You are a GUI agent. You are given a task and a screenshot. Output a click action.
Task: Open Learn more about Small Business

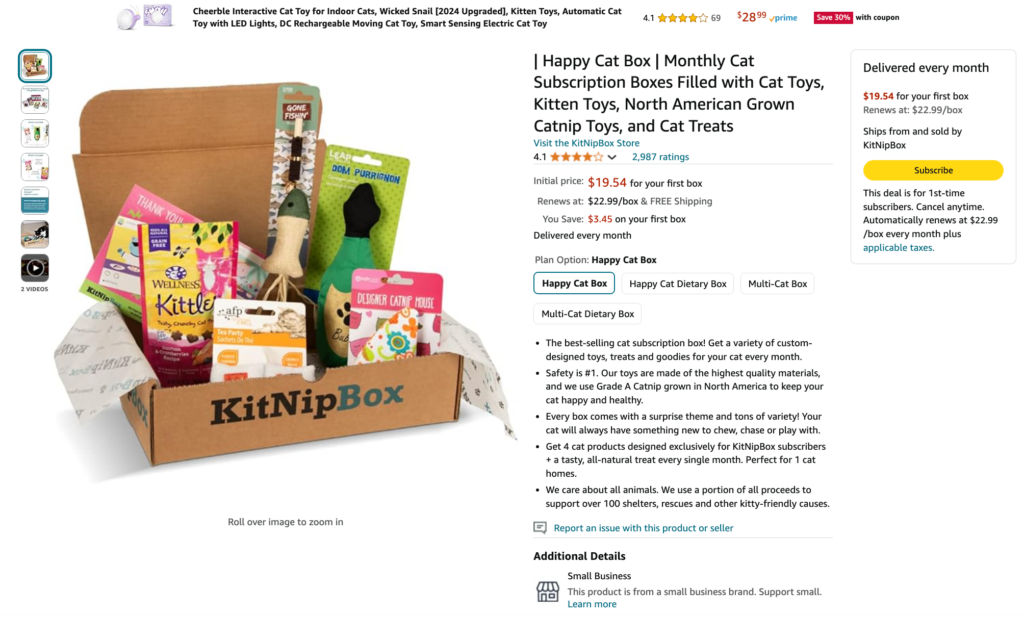[592, 604]
